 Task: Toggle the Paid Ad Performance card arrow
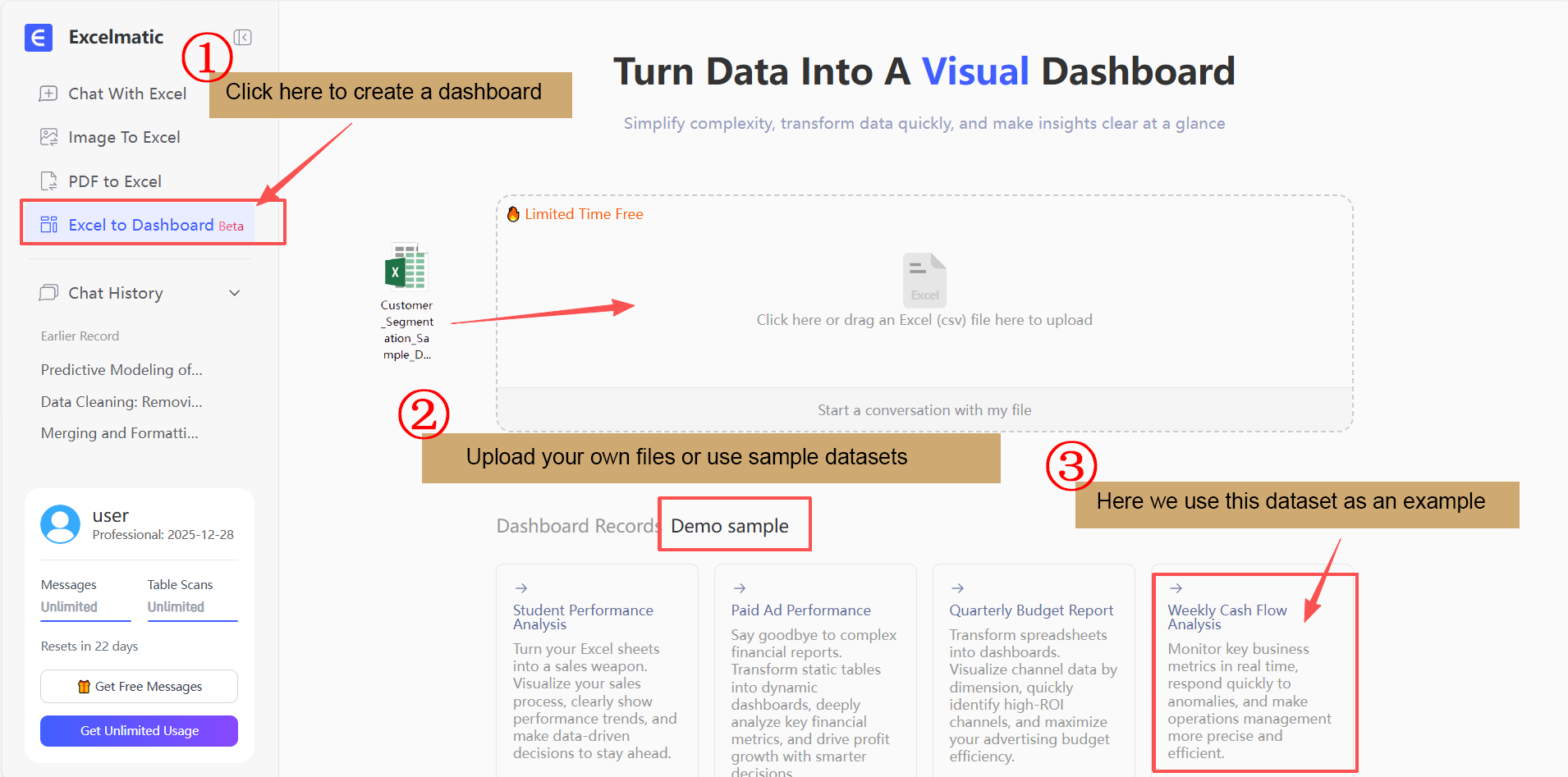(740, 587)
